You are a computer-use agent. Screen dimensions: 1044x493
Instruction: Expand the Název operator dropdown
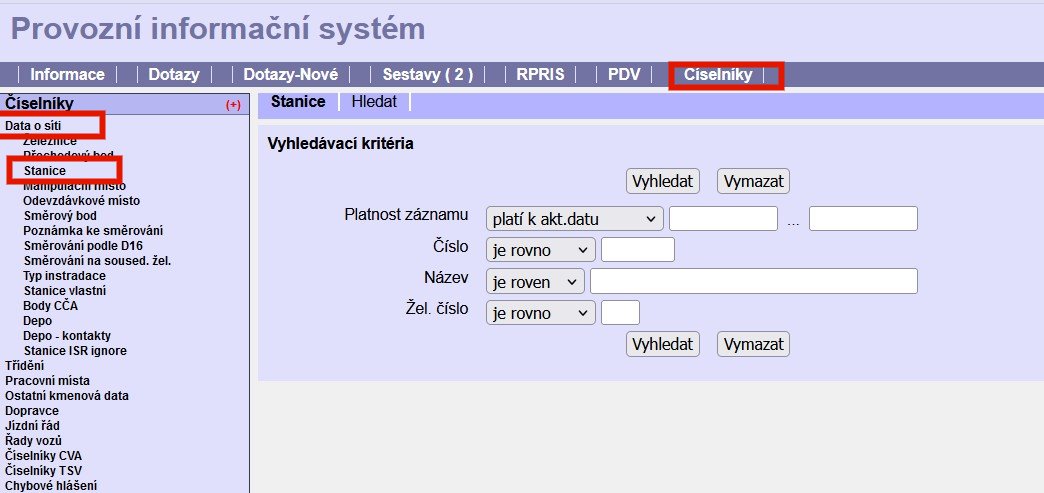coord(535,281)
